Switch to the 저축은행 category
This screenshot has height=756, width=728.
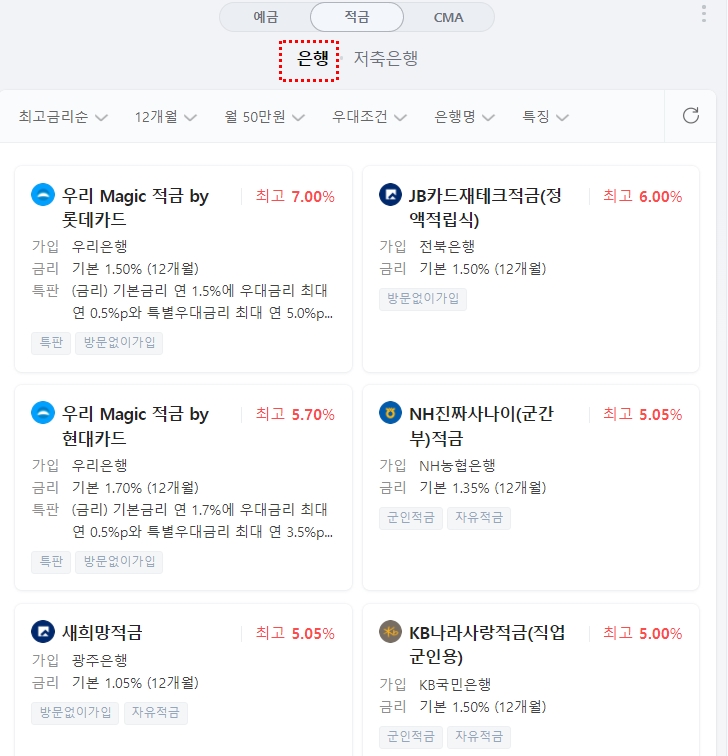click(386, 59)
